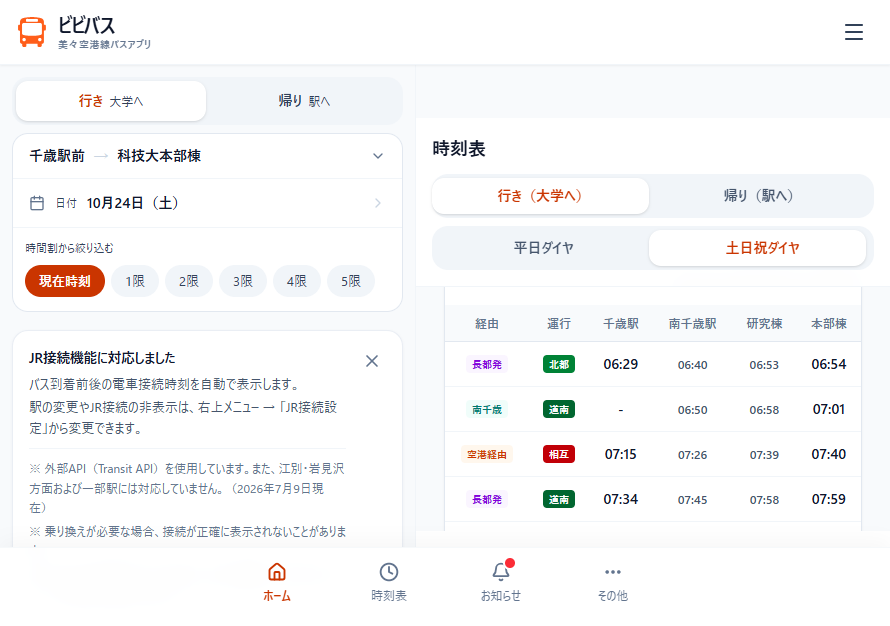Click the 07:01 本部棟 arrival time
This screenshot has height=626, width=890.
[x=829, y=409]
